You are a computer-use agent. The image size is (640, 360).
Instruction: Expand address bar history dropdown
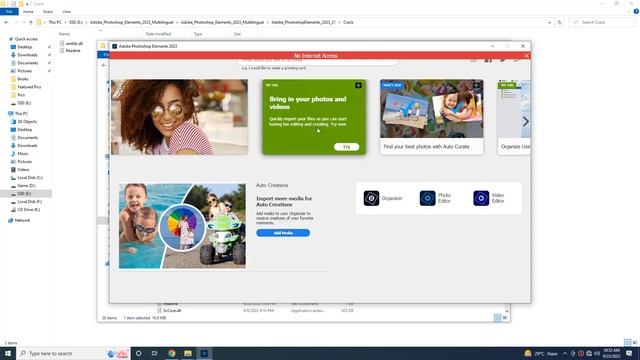[x=549, y=22]
